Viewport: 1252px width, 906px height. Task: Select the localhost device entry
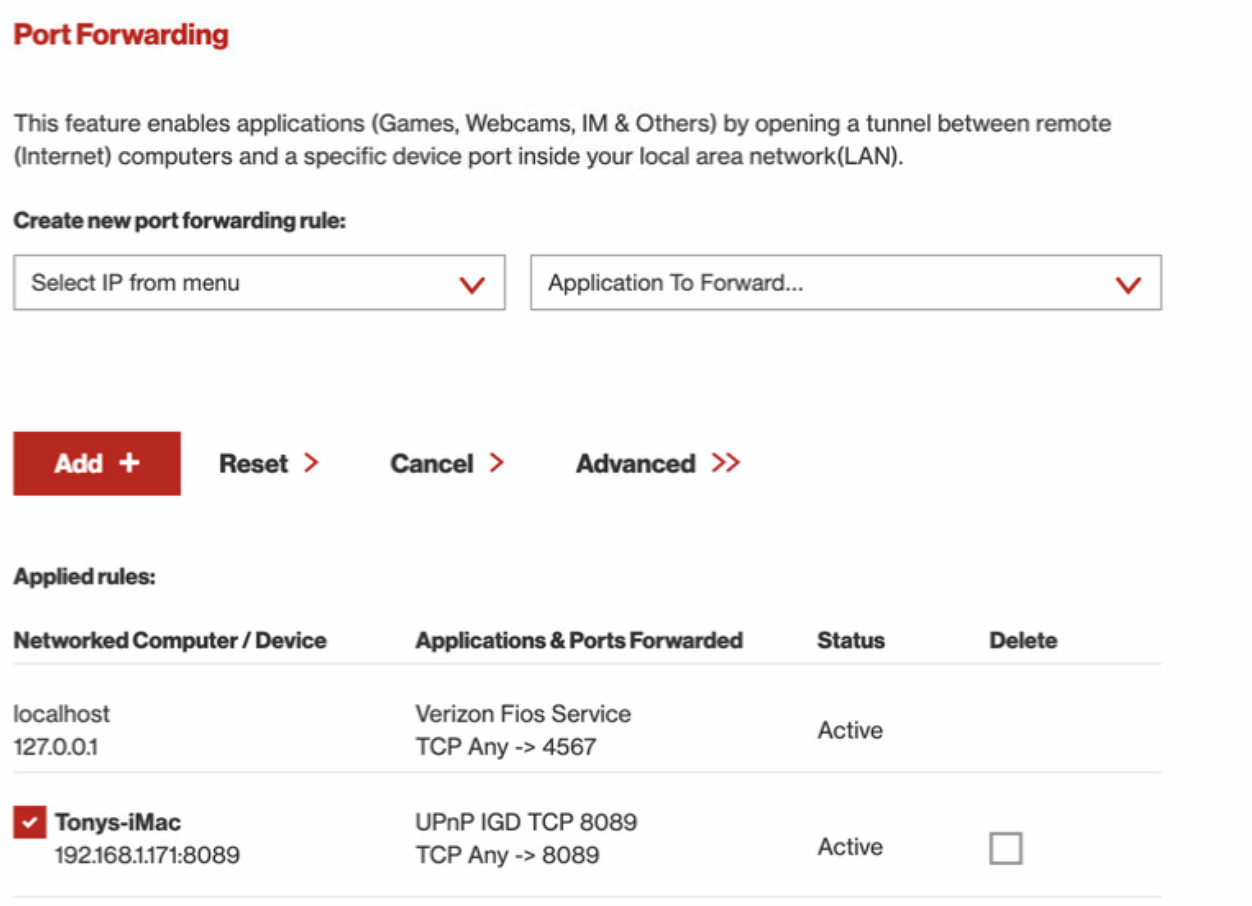coord(62,714)
